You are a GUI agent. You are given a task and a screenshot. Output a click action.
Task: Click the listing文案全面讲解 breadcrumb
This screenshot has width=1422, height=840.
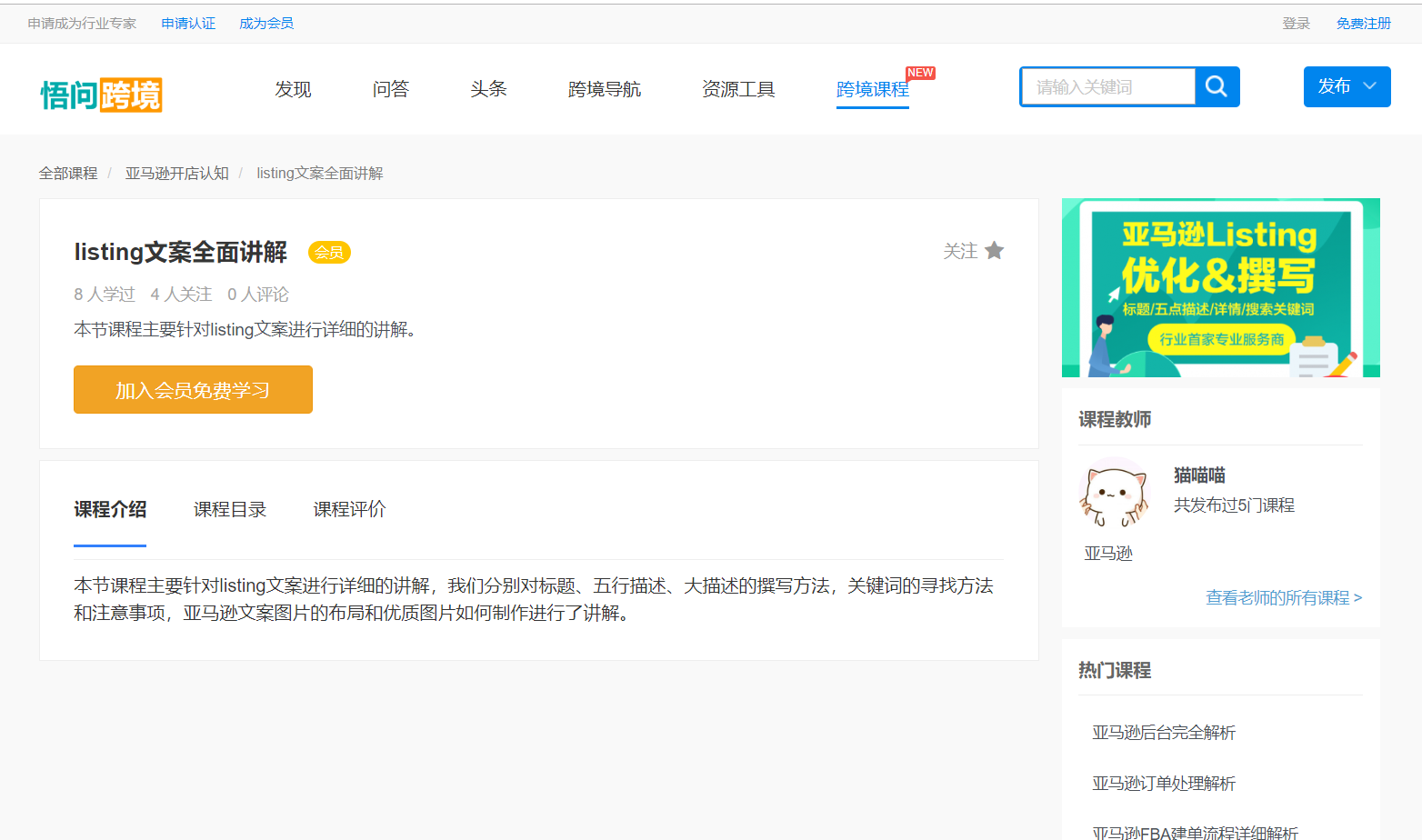pyautogui.click(x=320, y=173)
